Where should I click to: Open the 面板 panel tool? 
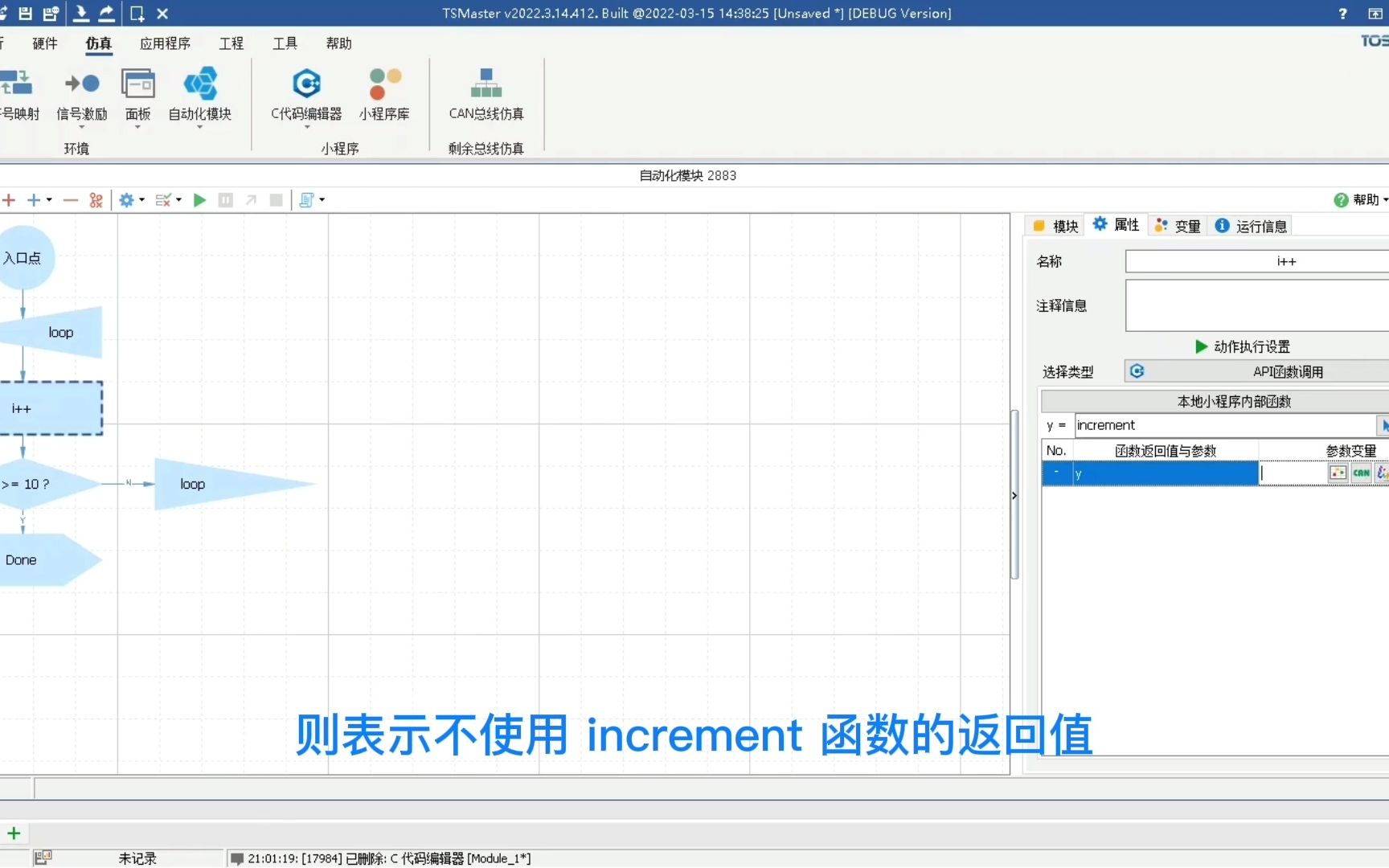(138, 94)
